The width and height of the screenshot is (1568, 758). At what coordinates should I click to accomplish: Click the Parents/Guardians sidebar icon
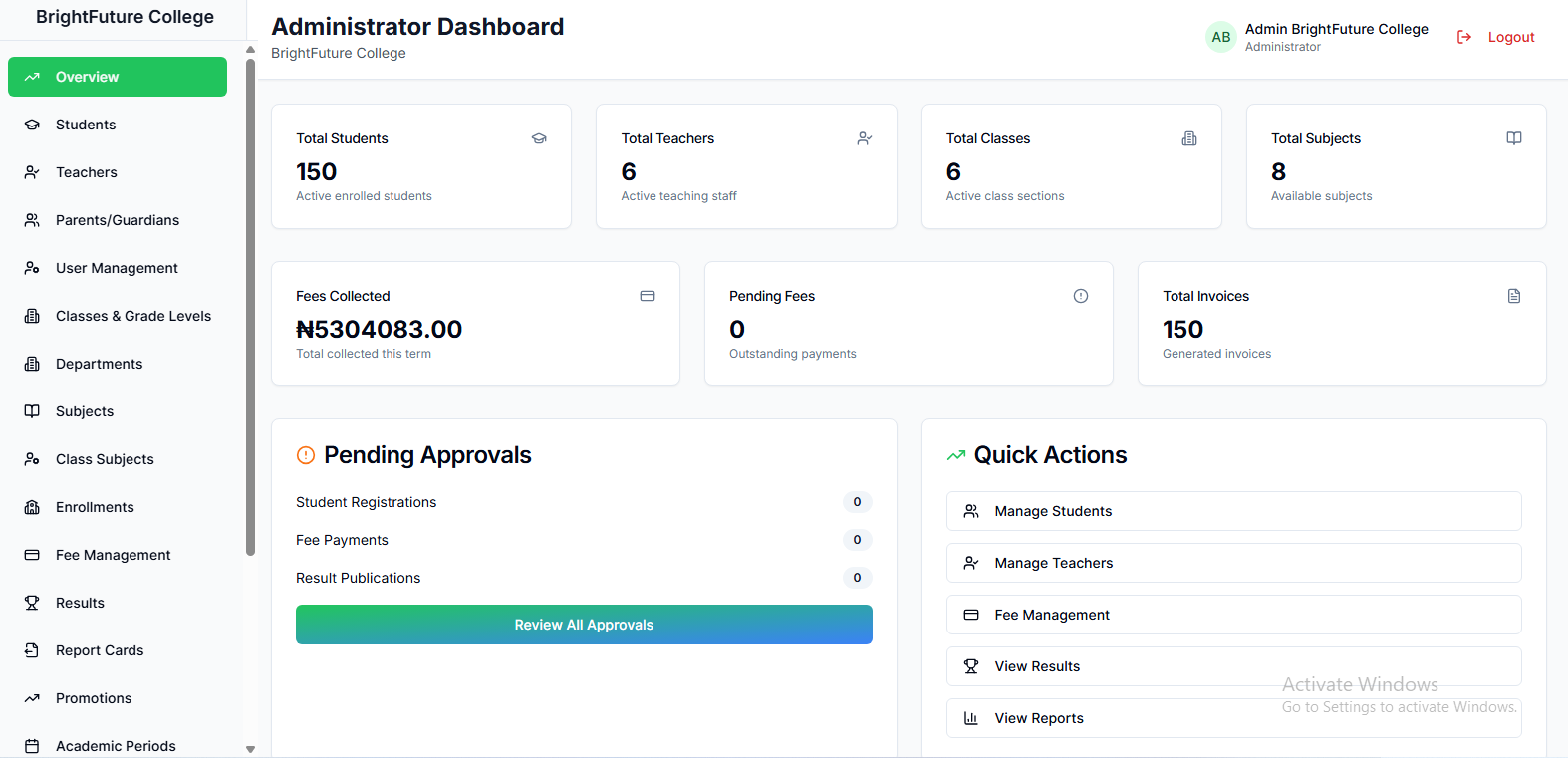coord(32,220)
